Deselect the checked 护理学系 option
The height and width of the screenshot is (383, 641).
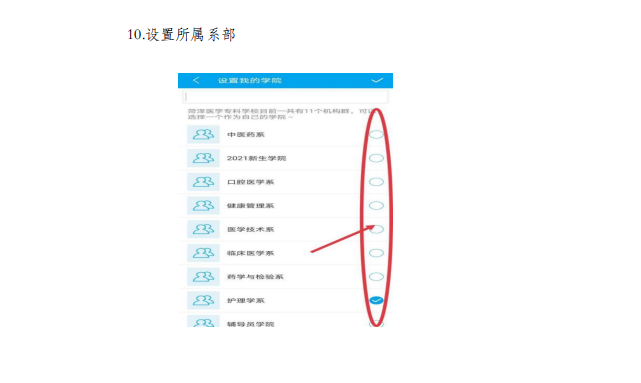coord(376,300)
